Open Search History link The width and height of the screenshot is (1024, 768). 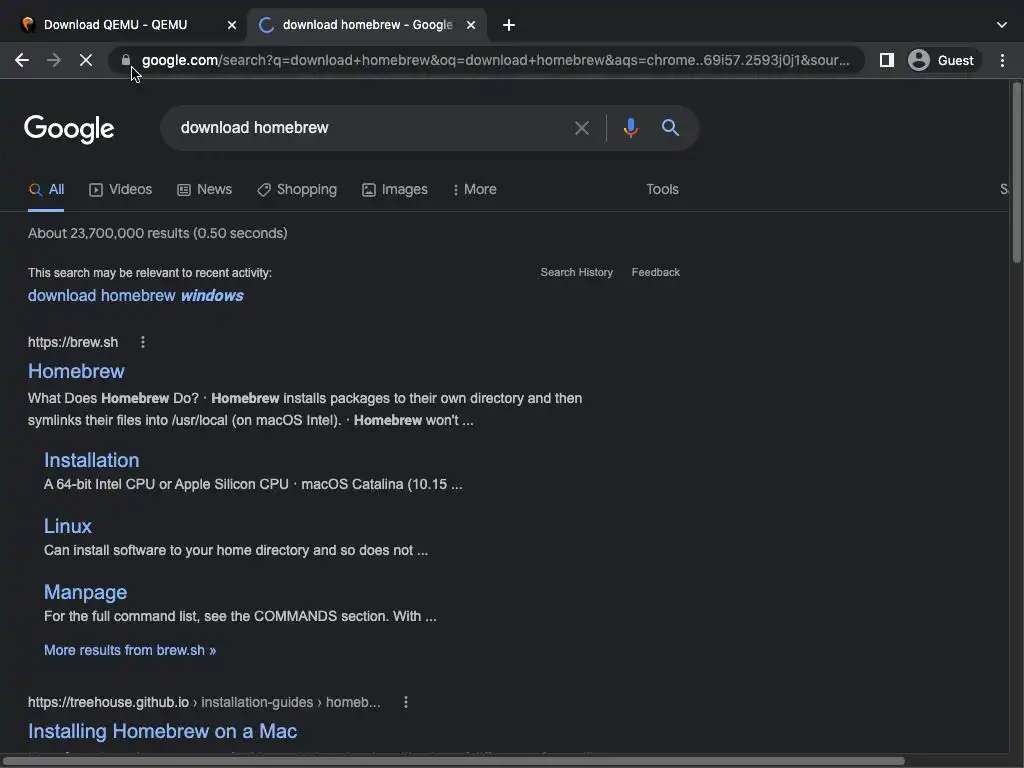(x=577, y=272)
